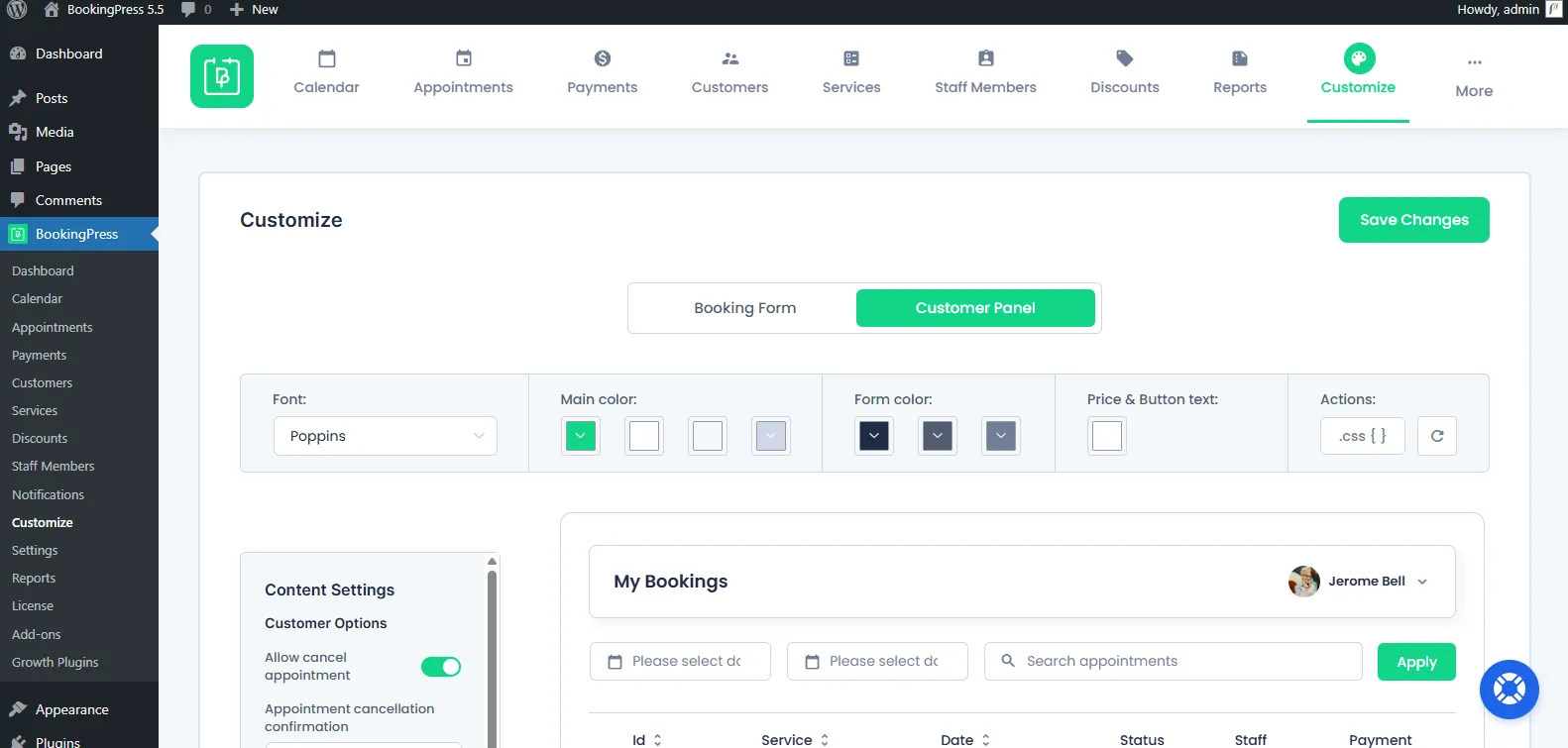
Task: Open the fourth light gray Main color swatch
Action: (x=771, y=436)
